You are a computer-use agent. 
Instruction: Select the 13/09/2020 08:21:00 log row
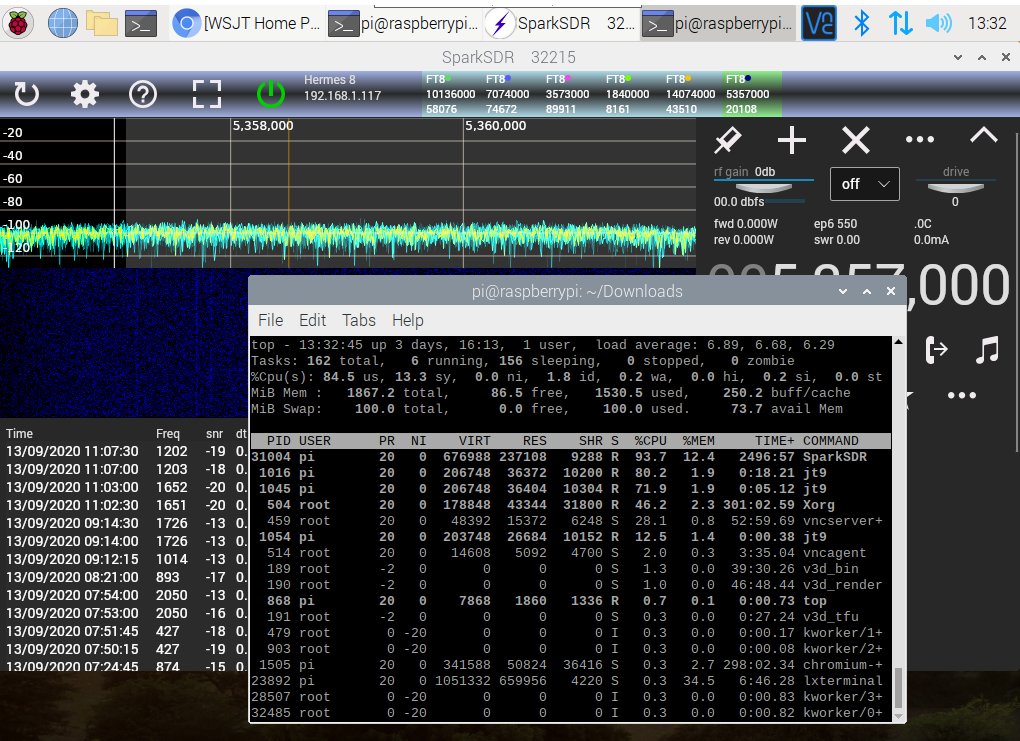[124, 577]
